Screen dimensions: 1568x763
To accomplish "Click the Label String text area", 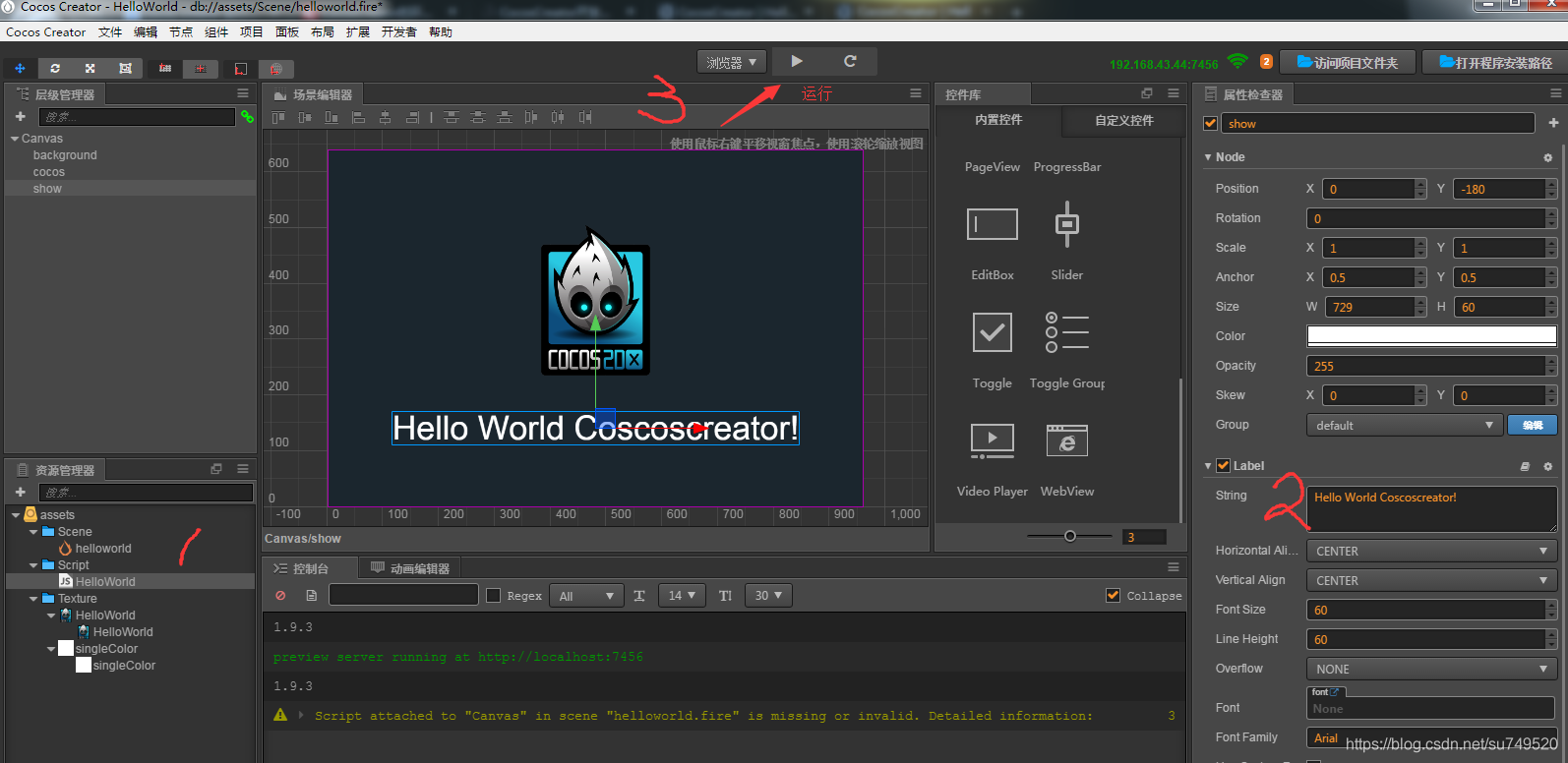I will 1431,508.
